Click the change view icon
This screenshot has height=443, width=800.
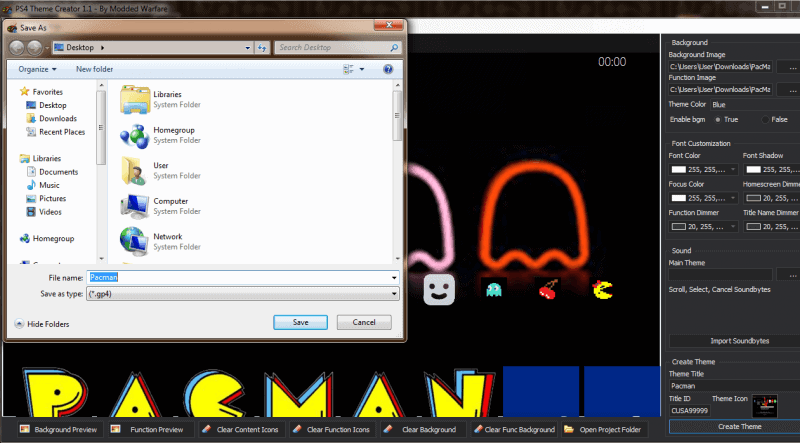(x=348, y=69)
